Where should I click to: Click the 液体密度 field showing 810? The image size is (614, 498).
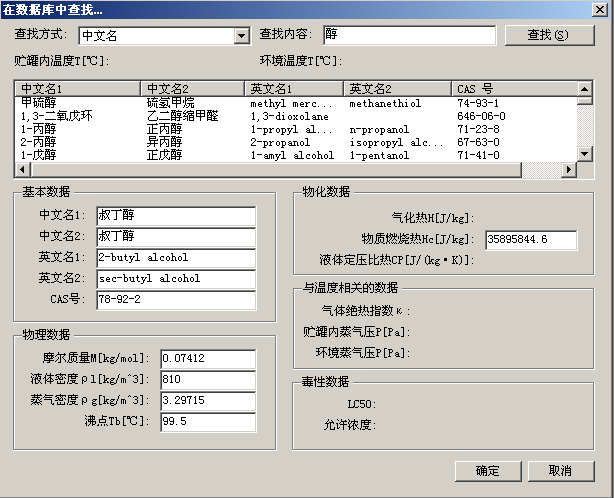(208, 380)
